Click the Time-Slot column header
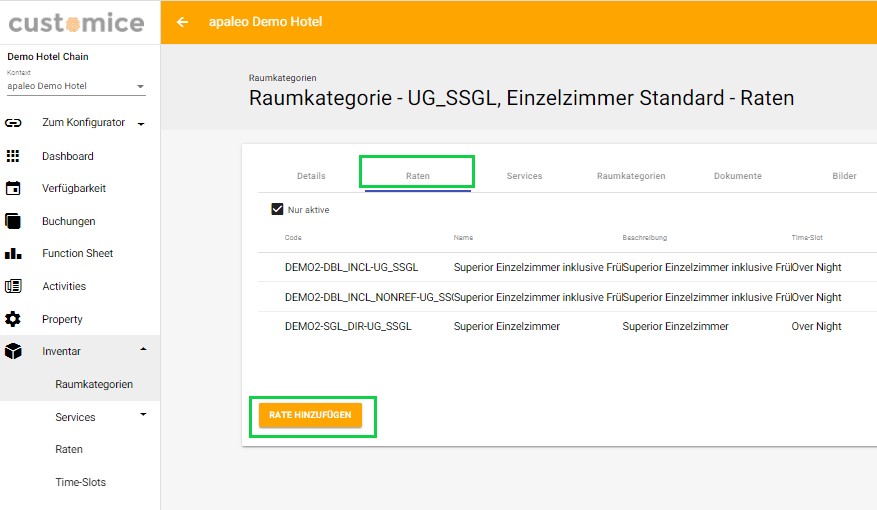Image resolution: width=877 pixels, height=510 pixels. pyautogui.click(x=807, y=238)
